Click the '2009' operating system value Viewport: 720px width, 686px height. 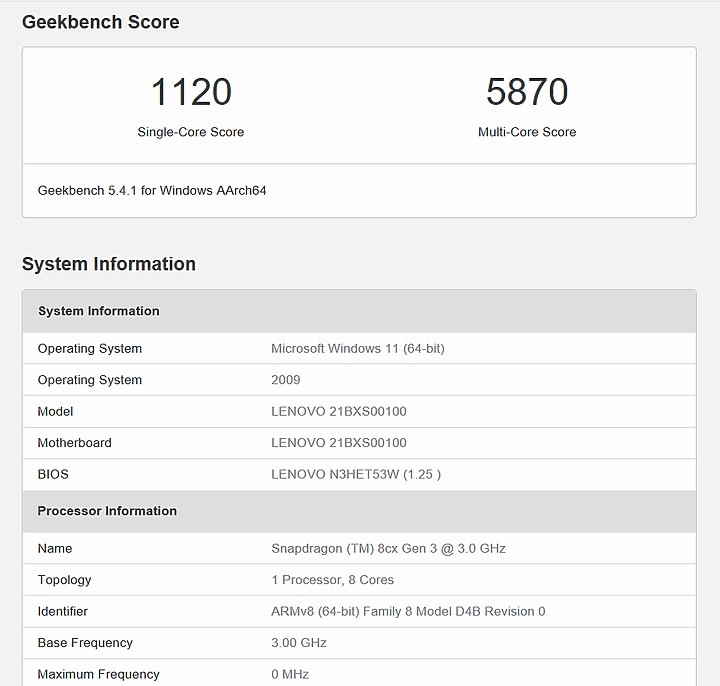point(286,380)
